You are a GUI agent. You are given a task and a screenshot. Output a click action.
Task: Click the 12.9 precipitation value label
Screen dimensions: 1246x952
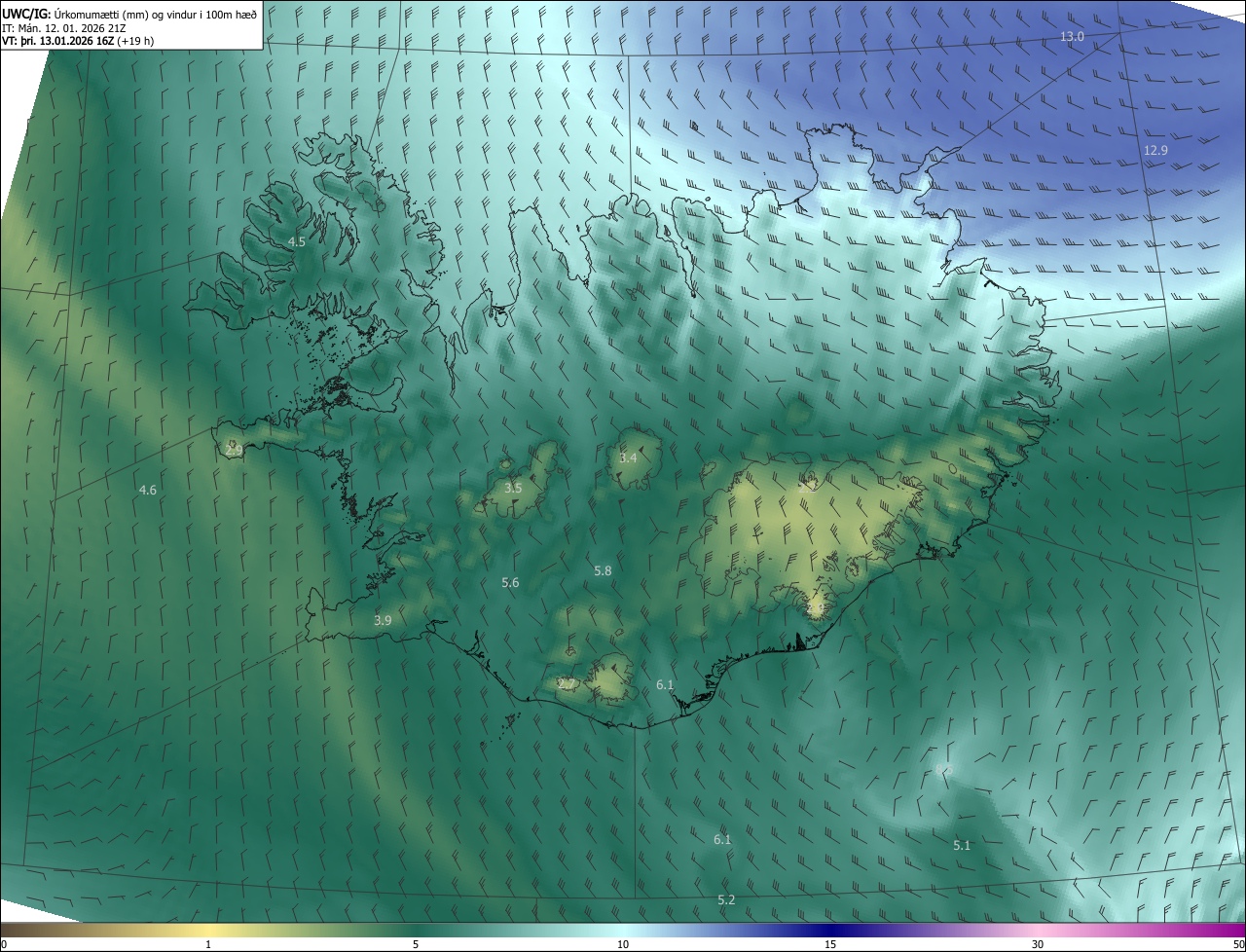point(1155,150)
